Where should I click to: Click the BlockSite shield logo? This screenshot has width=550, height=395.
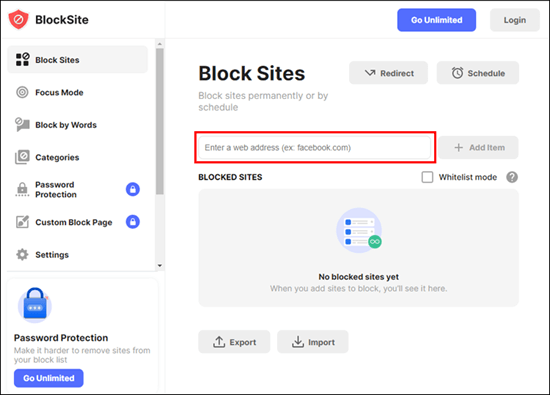(18, 20)
